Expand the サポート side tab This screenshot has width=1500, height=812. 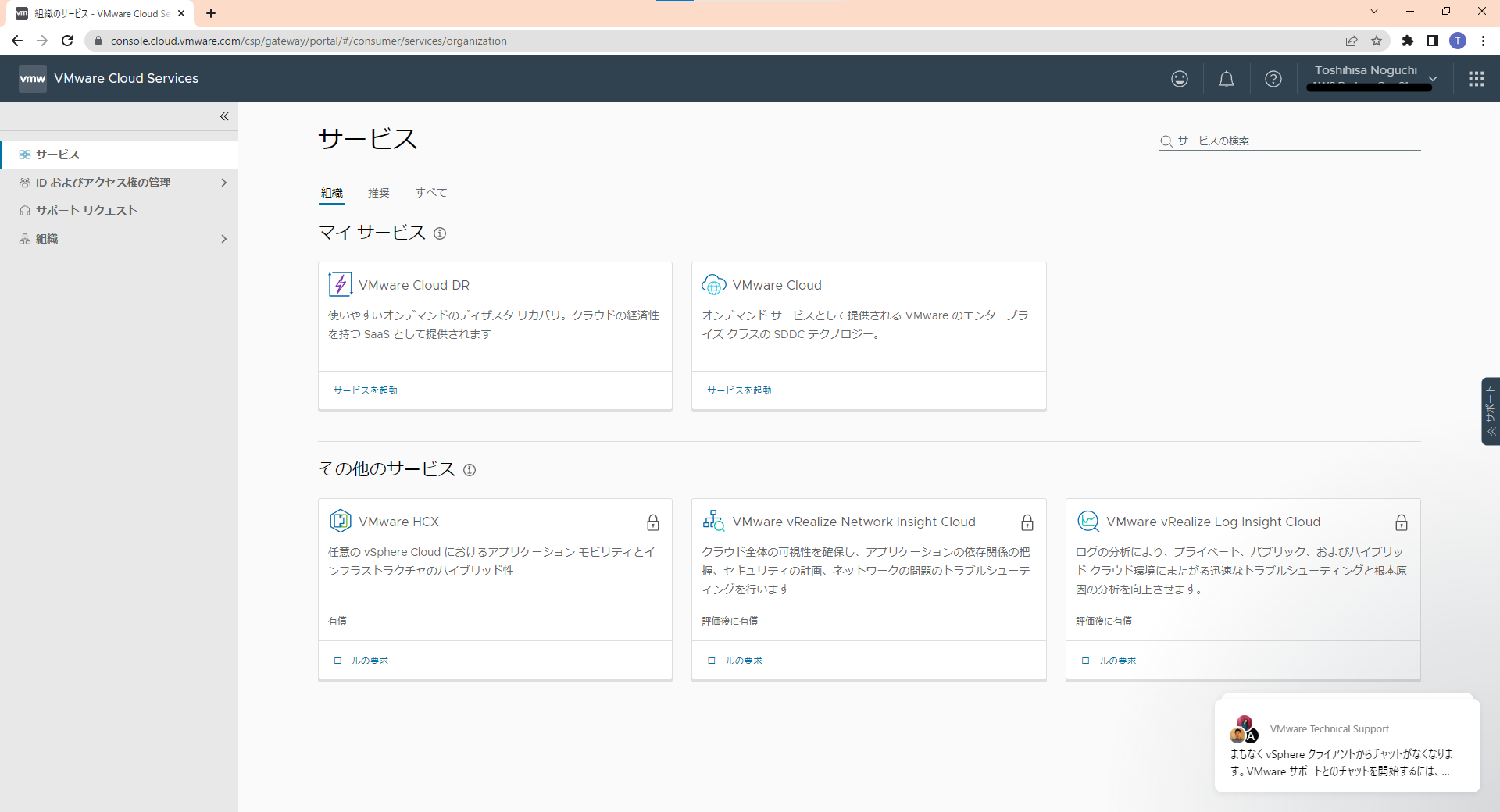1491,411
